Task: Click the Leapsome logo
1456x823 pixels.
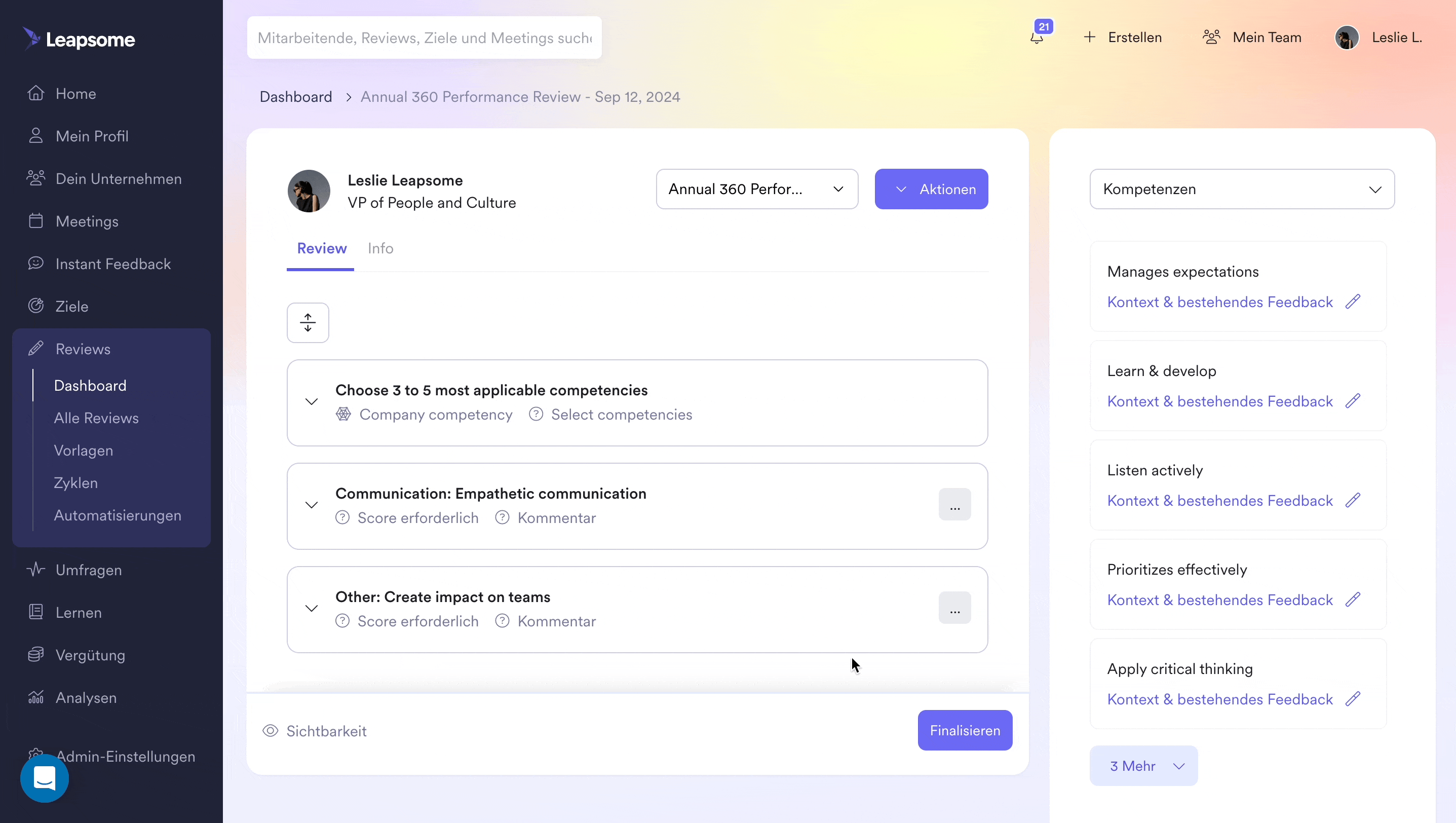Action: click(x=79, y=39)
